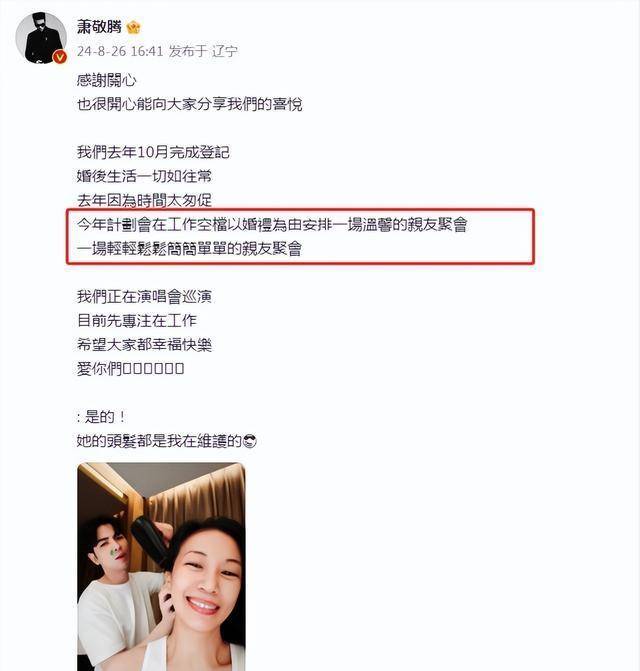This screenshot has height=671, width=640.
Task: Click the 发布于 辽宁 location text
Action: (203, 51)
